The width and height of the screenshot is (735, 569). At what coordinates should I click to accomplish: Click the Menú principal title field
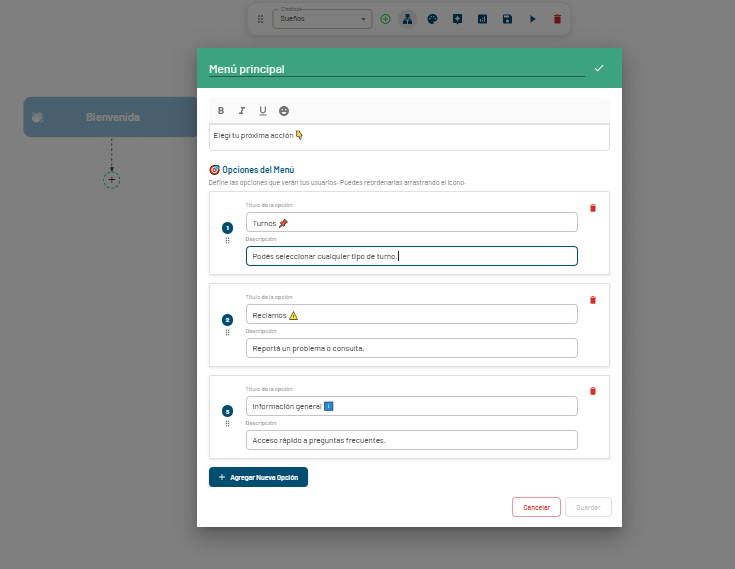pyautogui.click(x=395, y=69)
